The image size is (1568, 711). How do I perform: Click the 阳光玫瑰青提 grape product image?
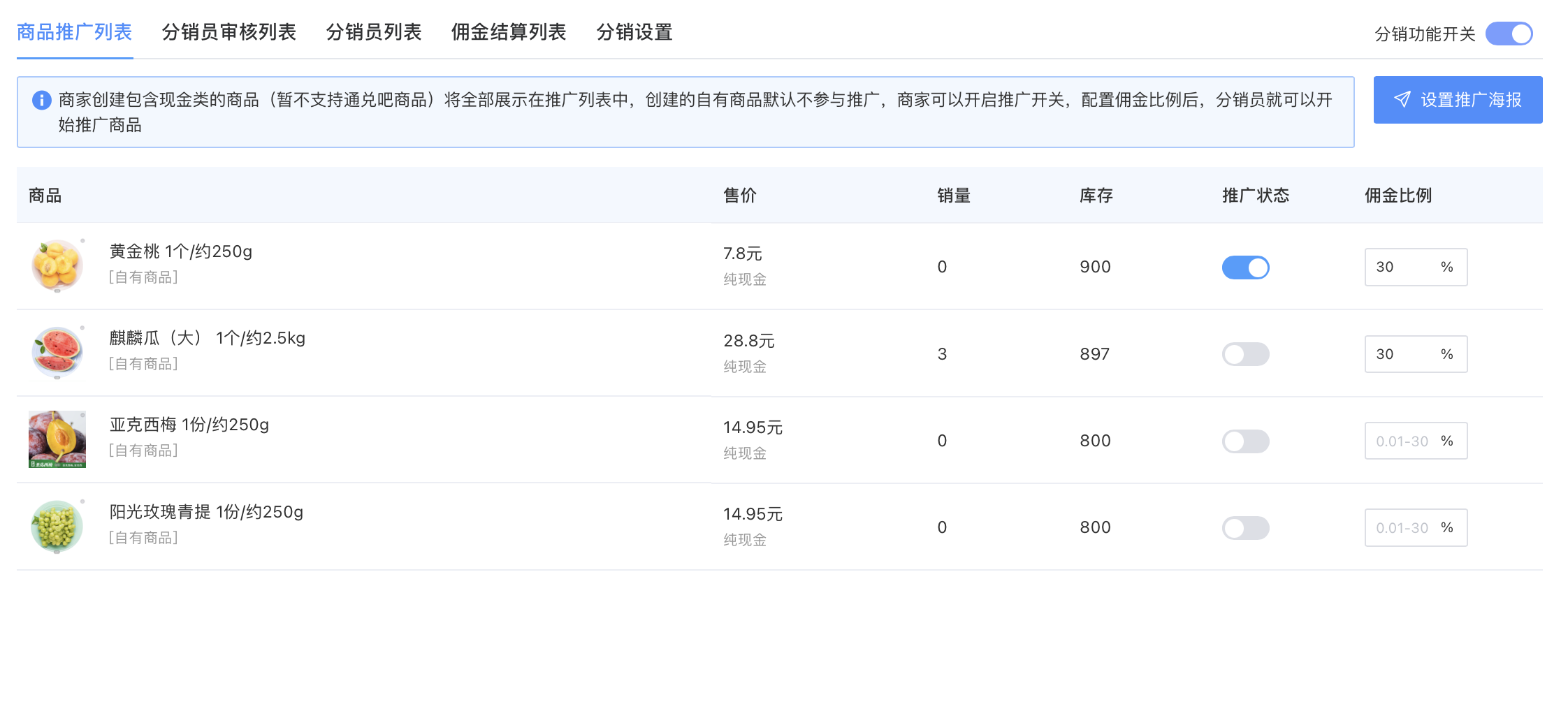coord(57,527)
